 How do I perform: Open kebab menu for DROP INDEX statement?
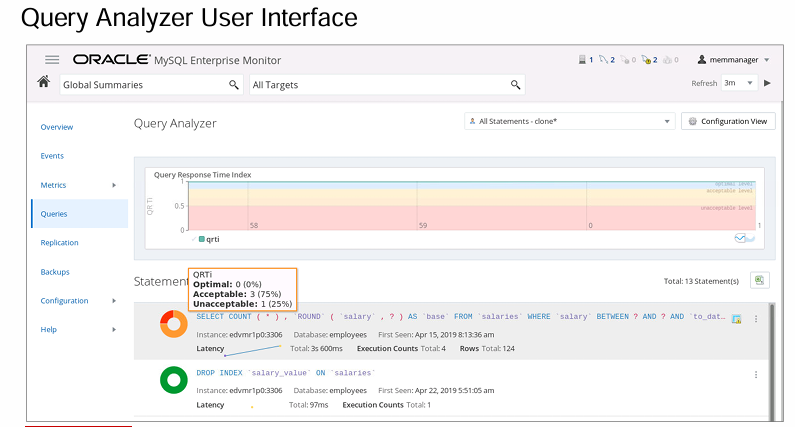[x=757, y=374]
